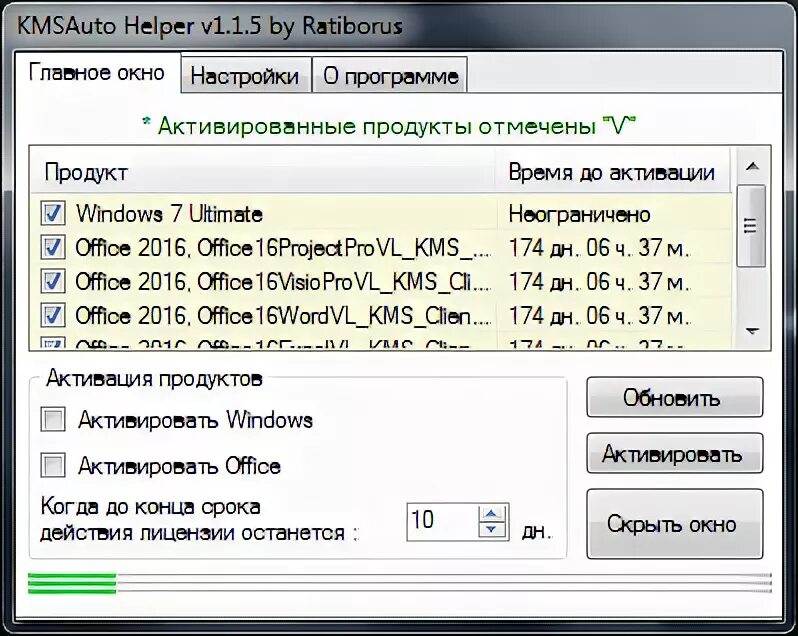Enable Активировать Windows checkbox
The height and width of the screenshot is (636, 798).
pos(53,420)
